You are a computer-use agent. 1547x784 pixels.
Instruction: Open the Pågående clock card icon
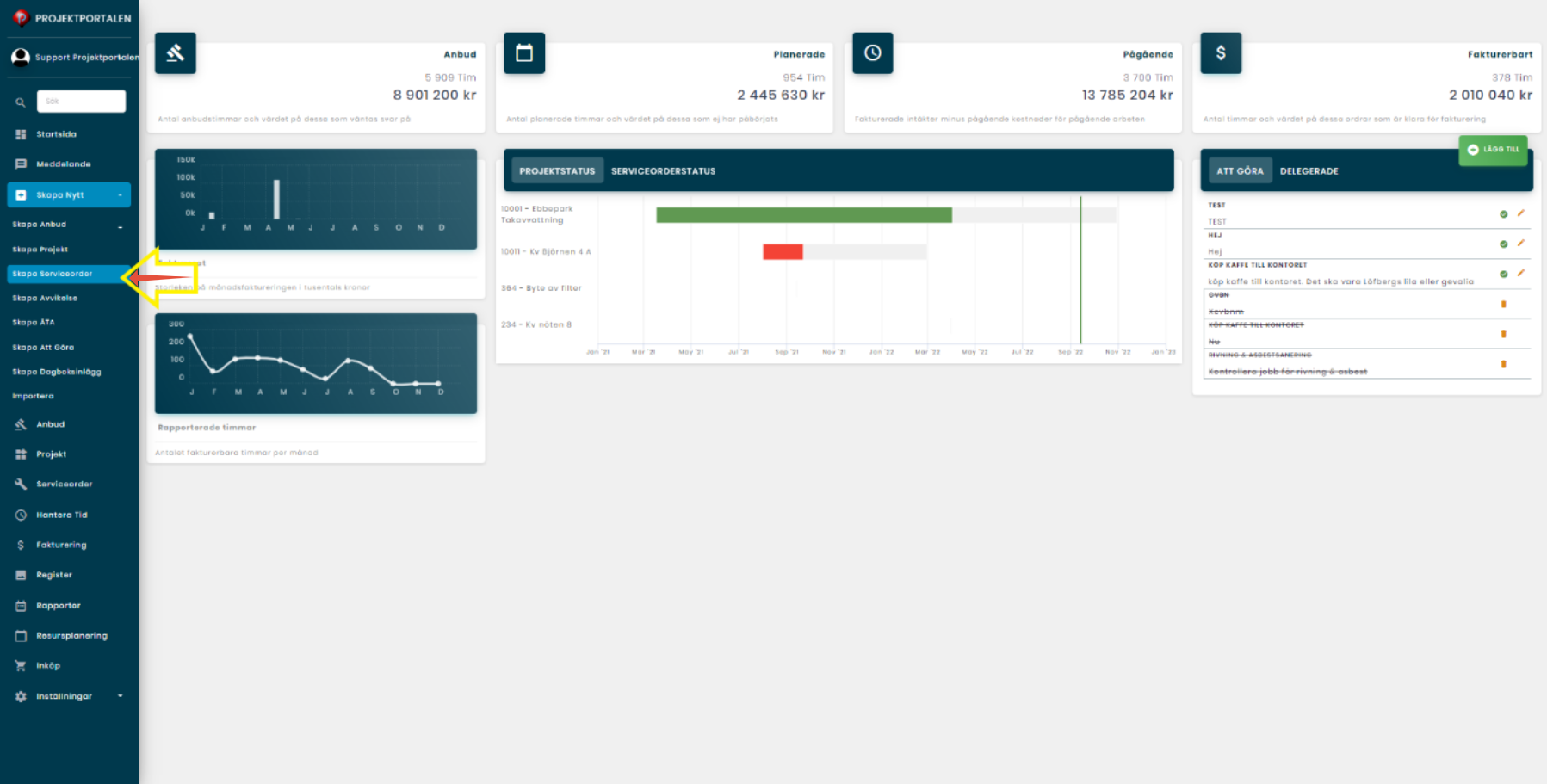[873, 53]
